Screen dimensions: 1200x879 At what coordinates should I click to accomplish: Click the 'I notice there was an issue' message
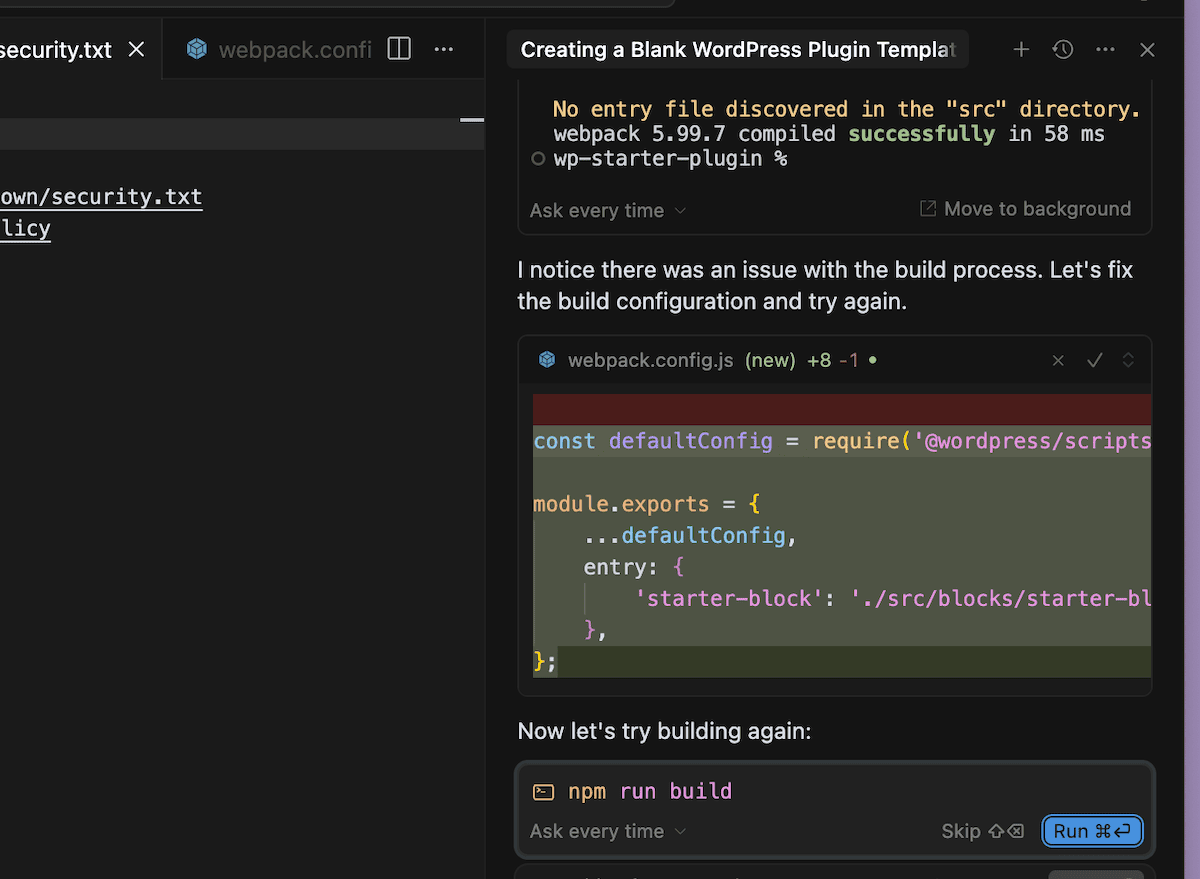825,285
